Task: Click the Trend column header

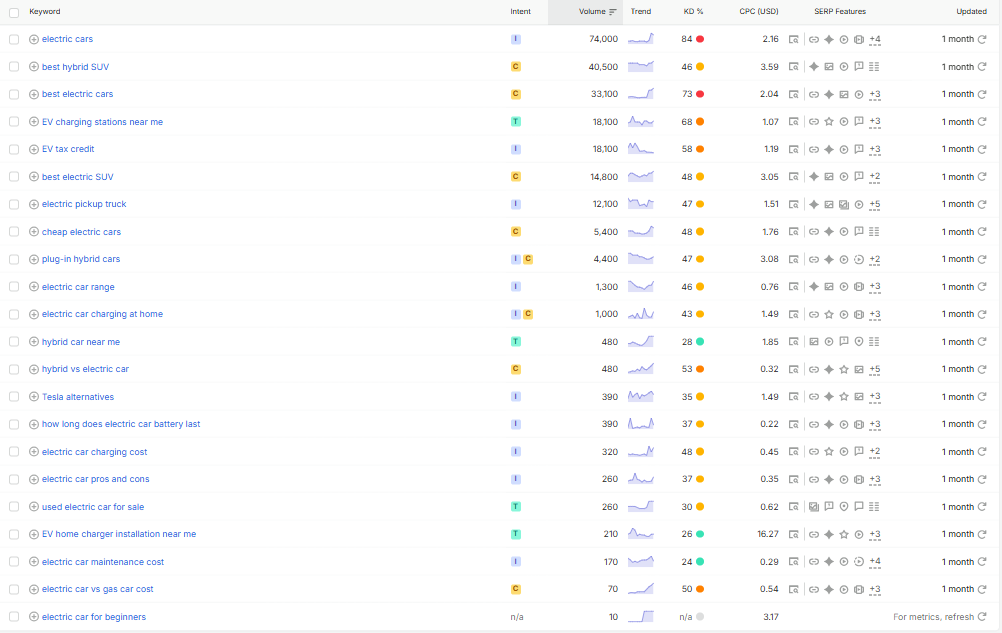Action: pyautogui.click(x=640, y=11)
